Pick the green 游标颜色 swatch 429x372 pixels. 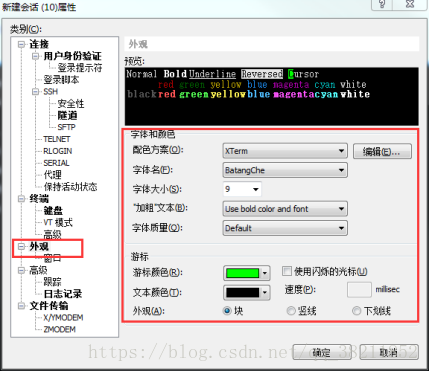[x=246, y=273]
